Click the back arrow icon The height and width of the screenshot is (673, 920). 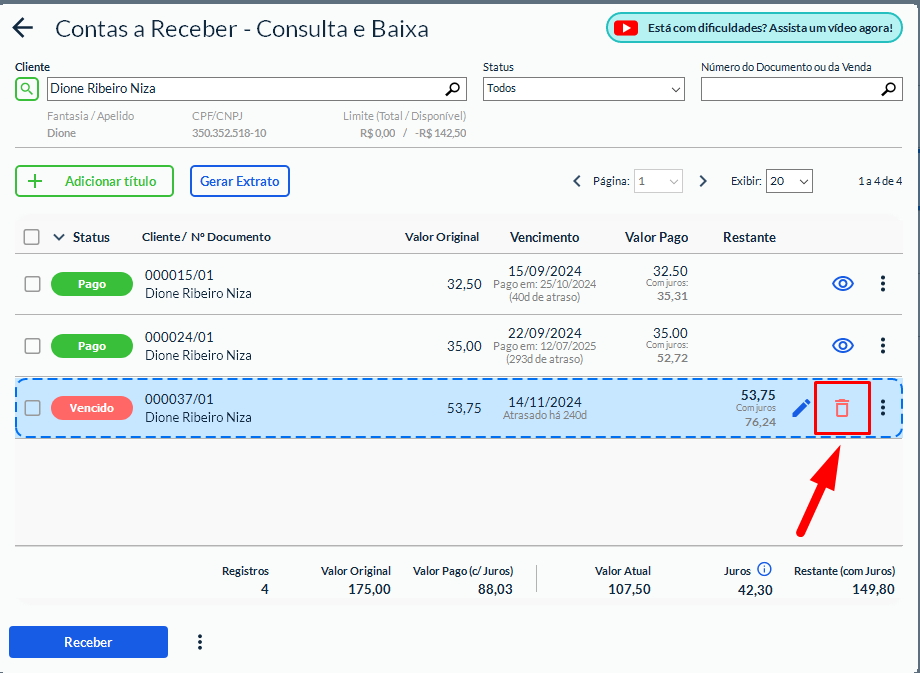point(22,29)
